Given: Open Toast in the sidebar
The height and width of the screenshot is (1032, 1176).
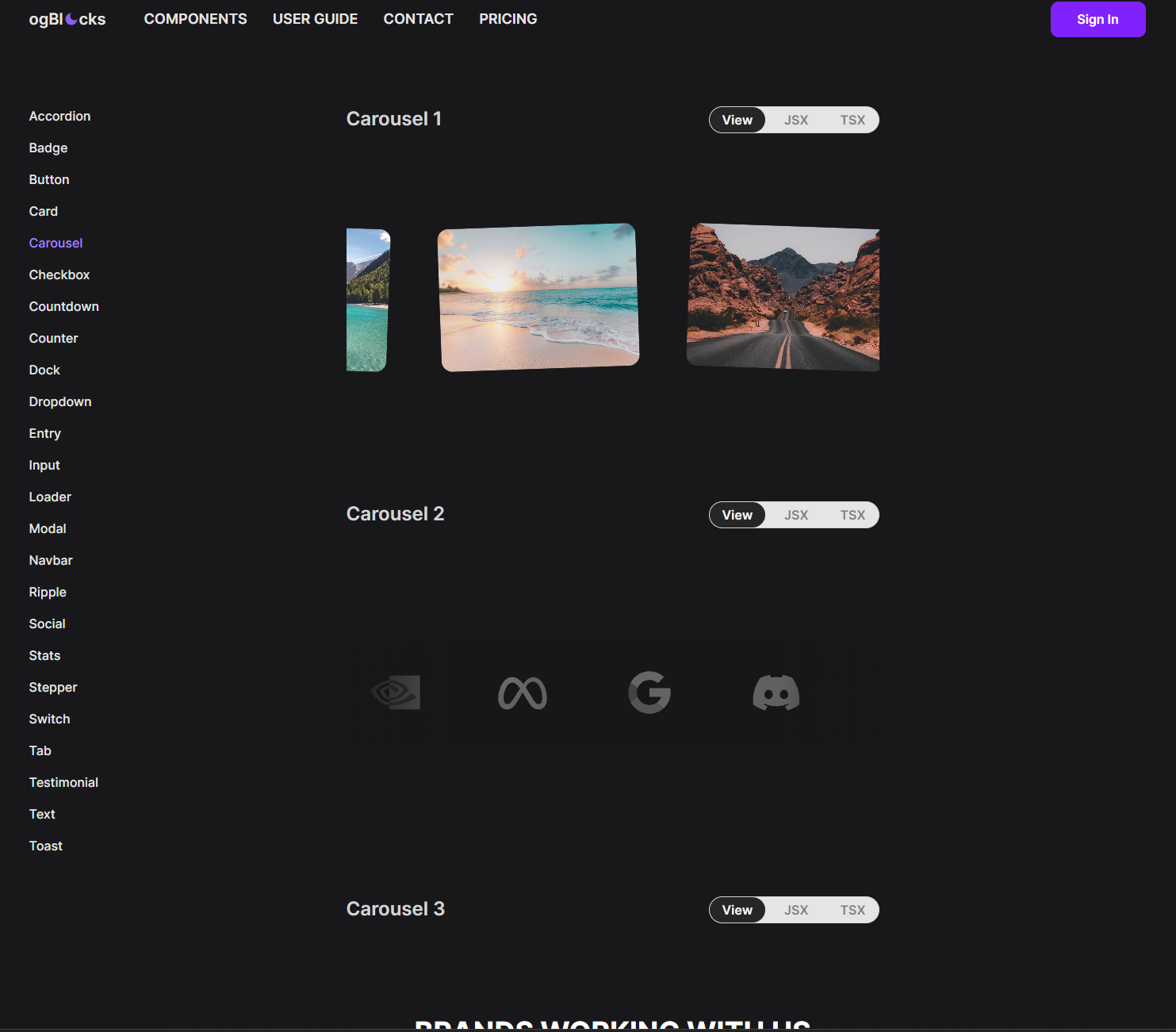Looking at the screenshot, I should 46,846.
